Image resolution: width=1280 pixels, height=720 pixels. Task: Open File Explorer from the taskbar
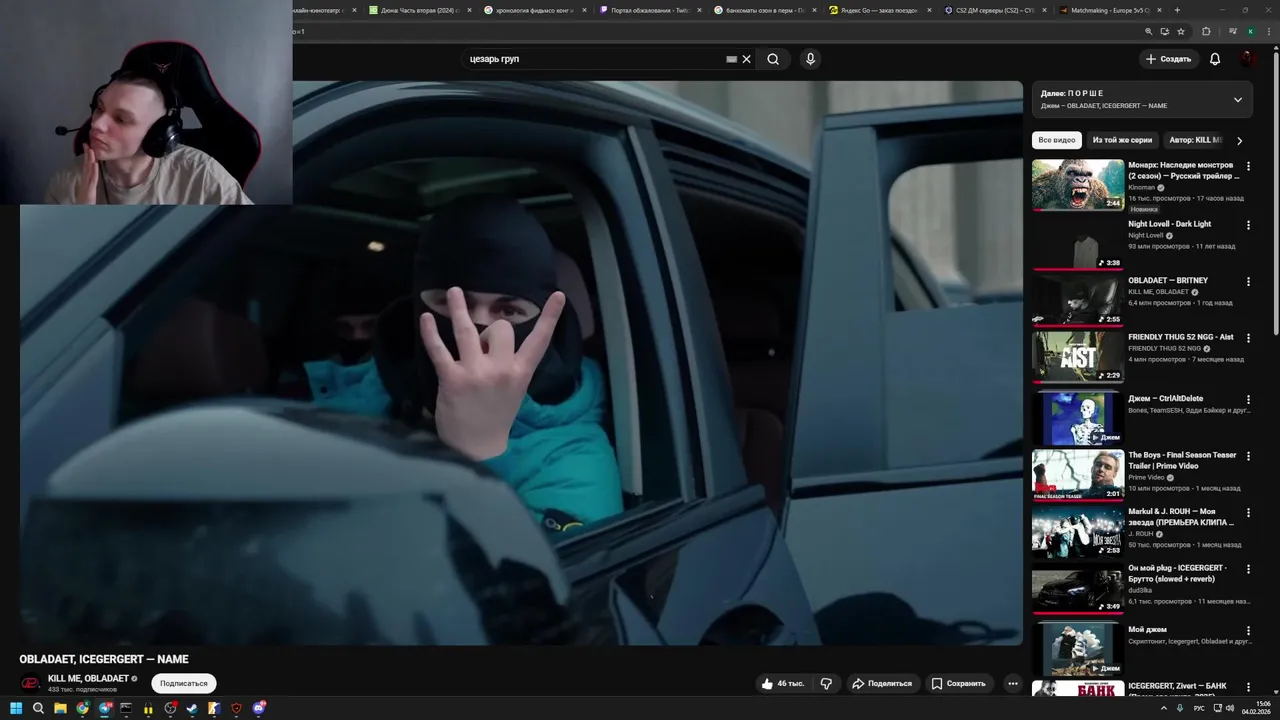[60, 709]
